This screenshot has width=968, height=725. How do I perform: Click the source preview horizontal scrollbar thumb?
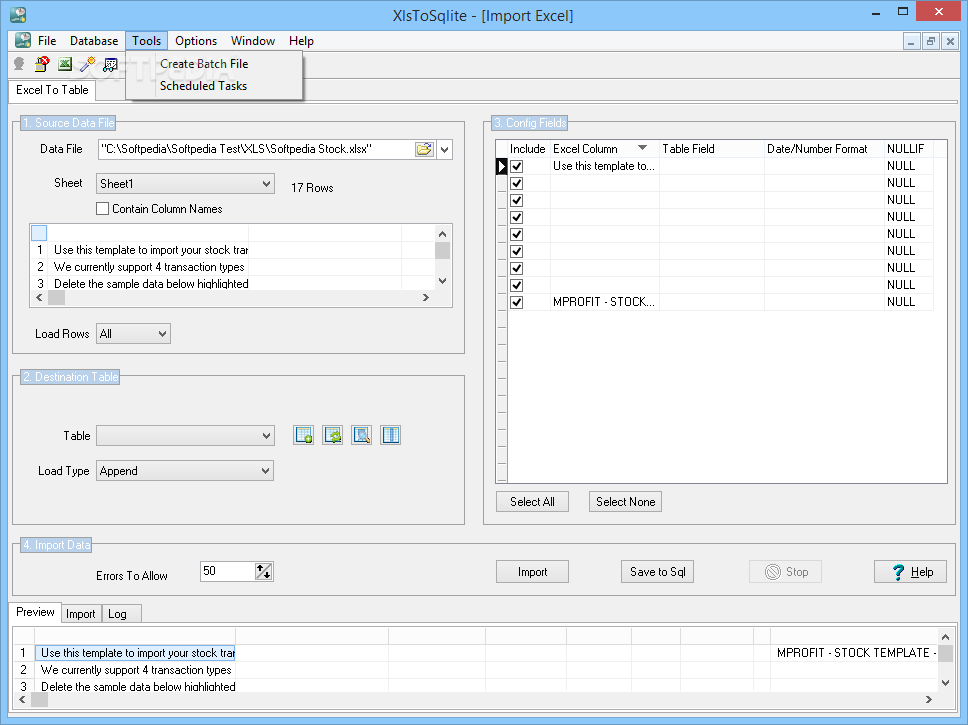click(56, 298)
